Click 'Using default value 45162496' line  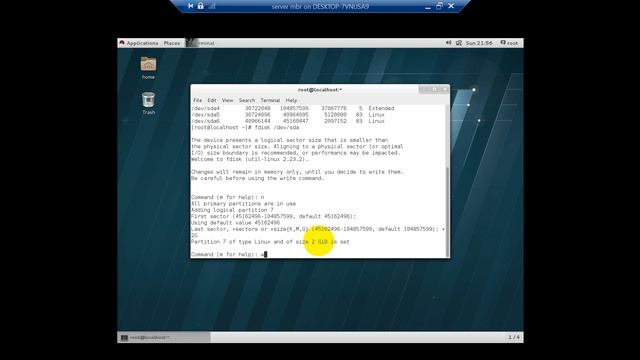coord(236,223)
